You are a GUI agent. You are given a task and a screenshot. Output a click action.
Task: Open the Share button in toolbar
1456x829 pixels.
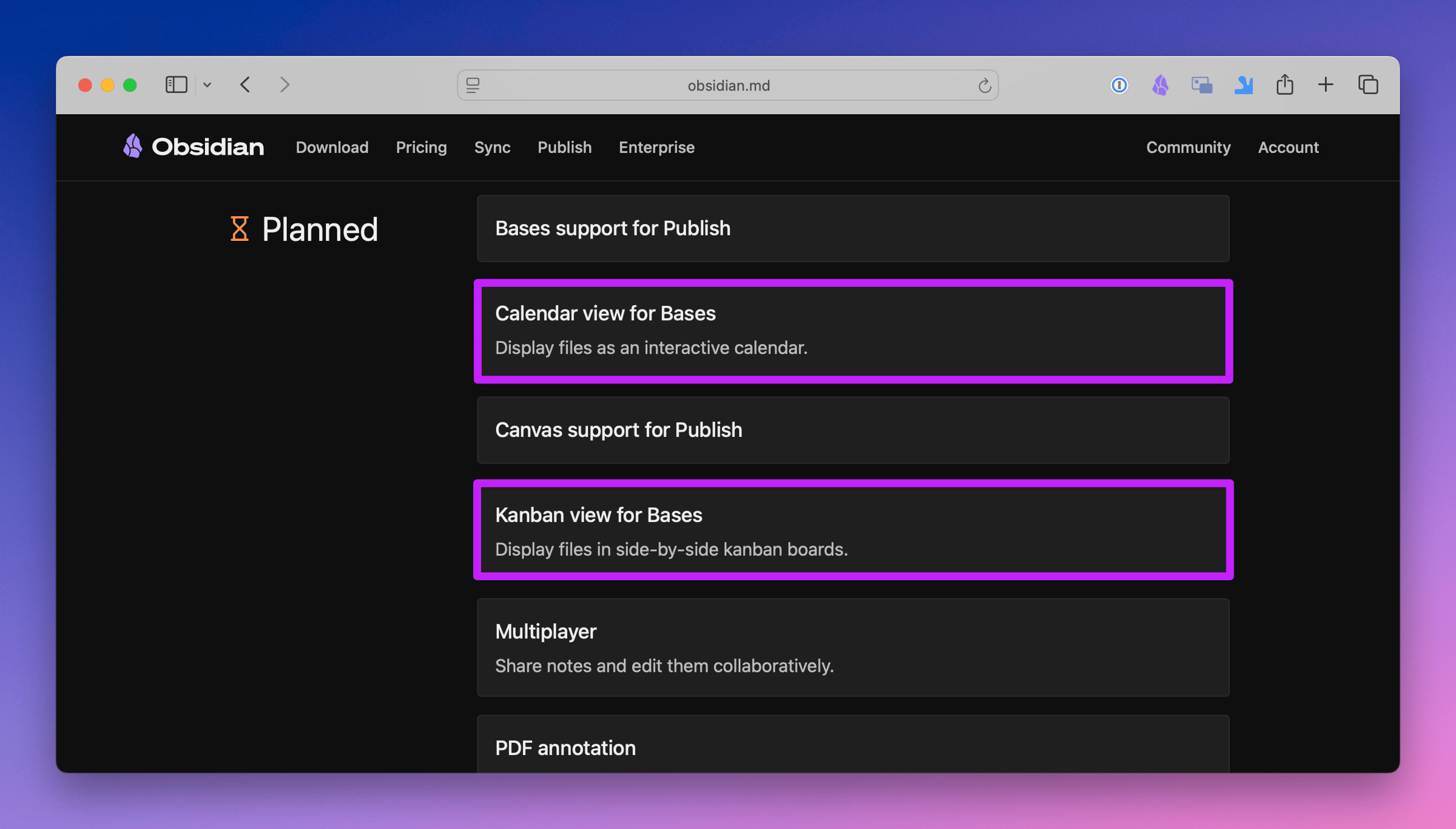tap(1284, 84)
